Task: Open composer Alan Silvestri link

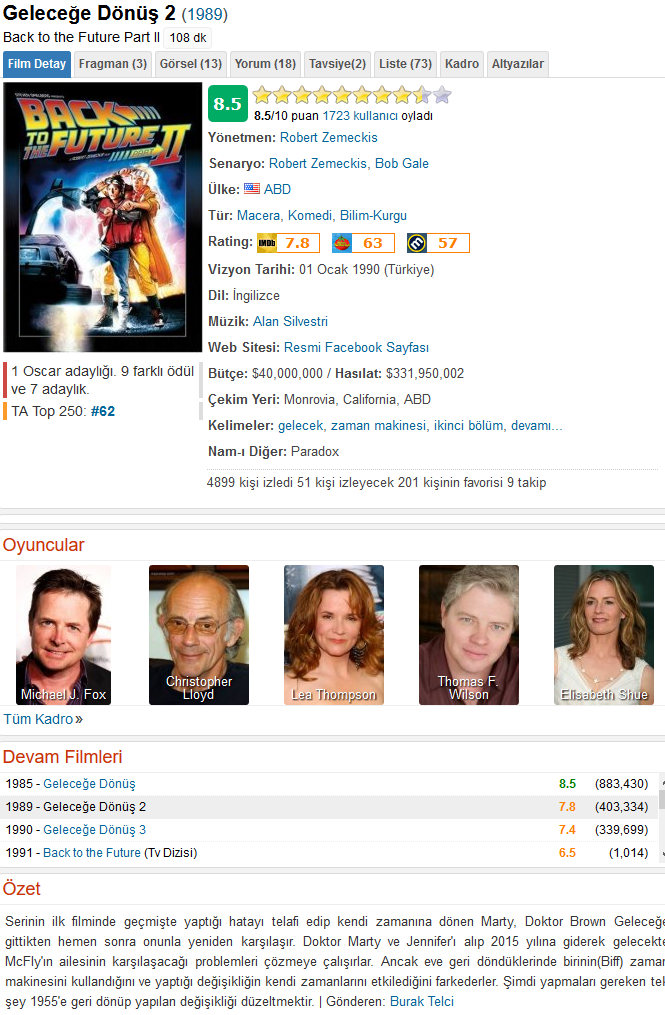Action: 290,322
